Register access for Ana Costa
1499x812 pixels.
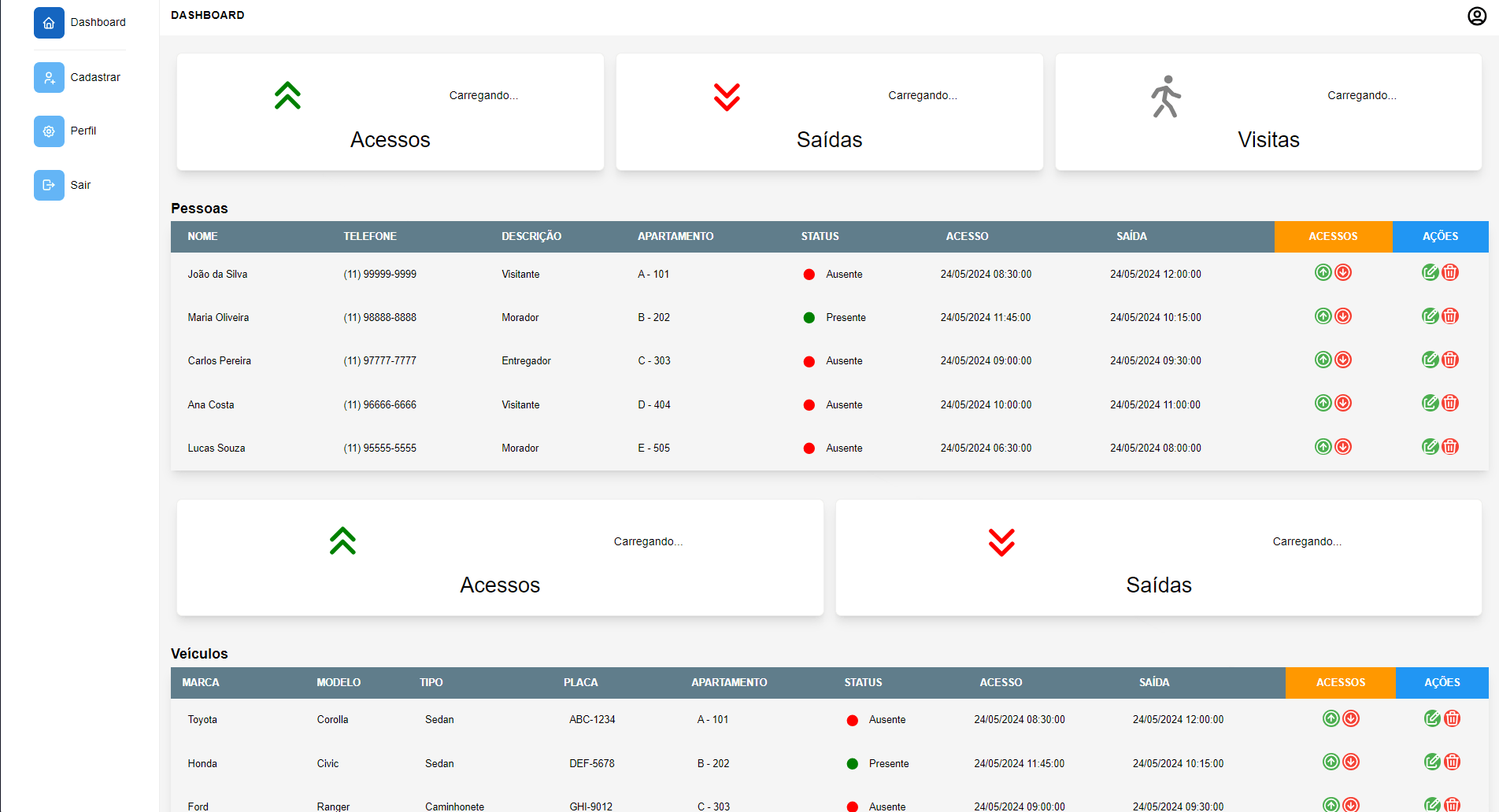click(x=1323, y=403)
